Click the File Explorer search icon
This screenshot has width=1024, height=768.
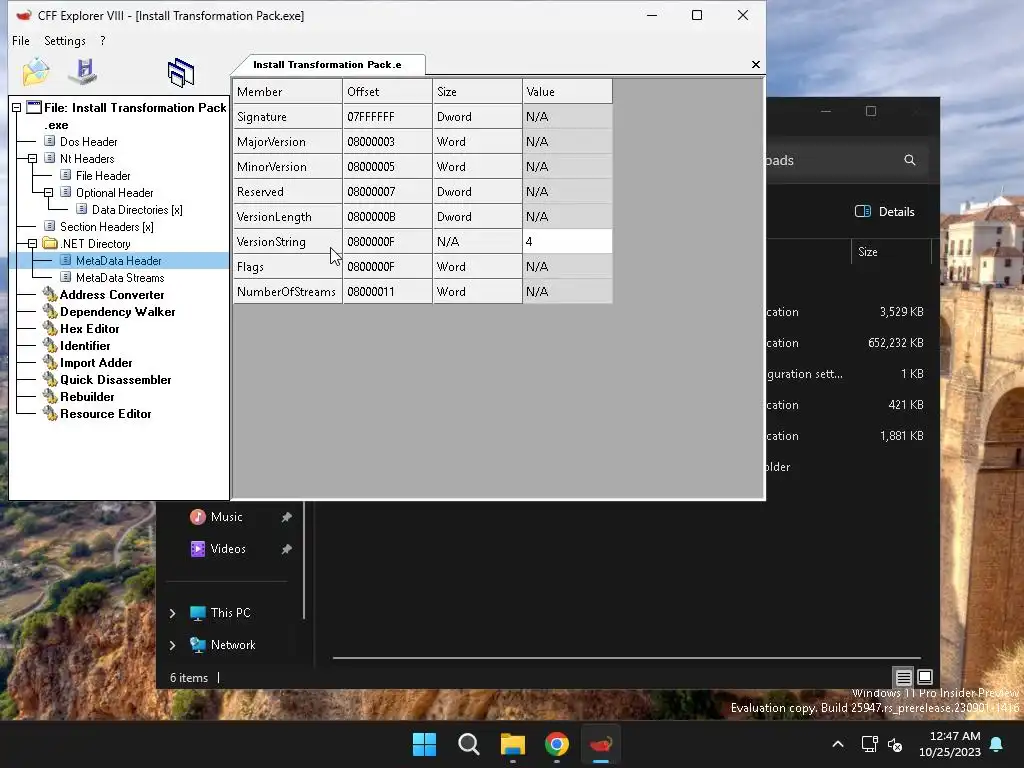[910, 160]
